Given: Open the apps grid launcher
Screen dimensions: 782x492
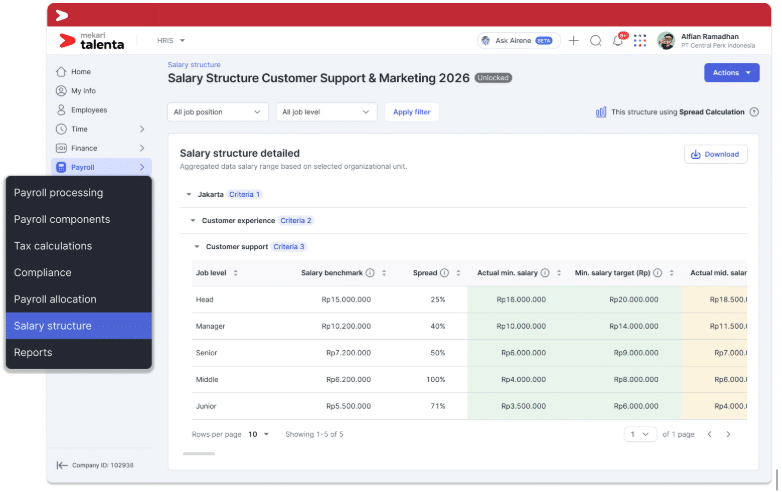Looking at the screenshot, I should click(x=640, y=41).
